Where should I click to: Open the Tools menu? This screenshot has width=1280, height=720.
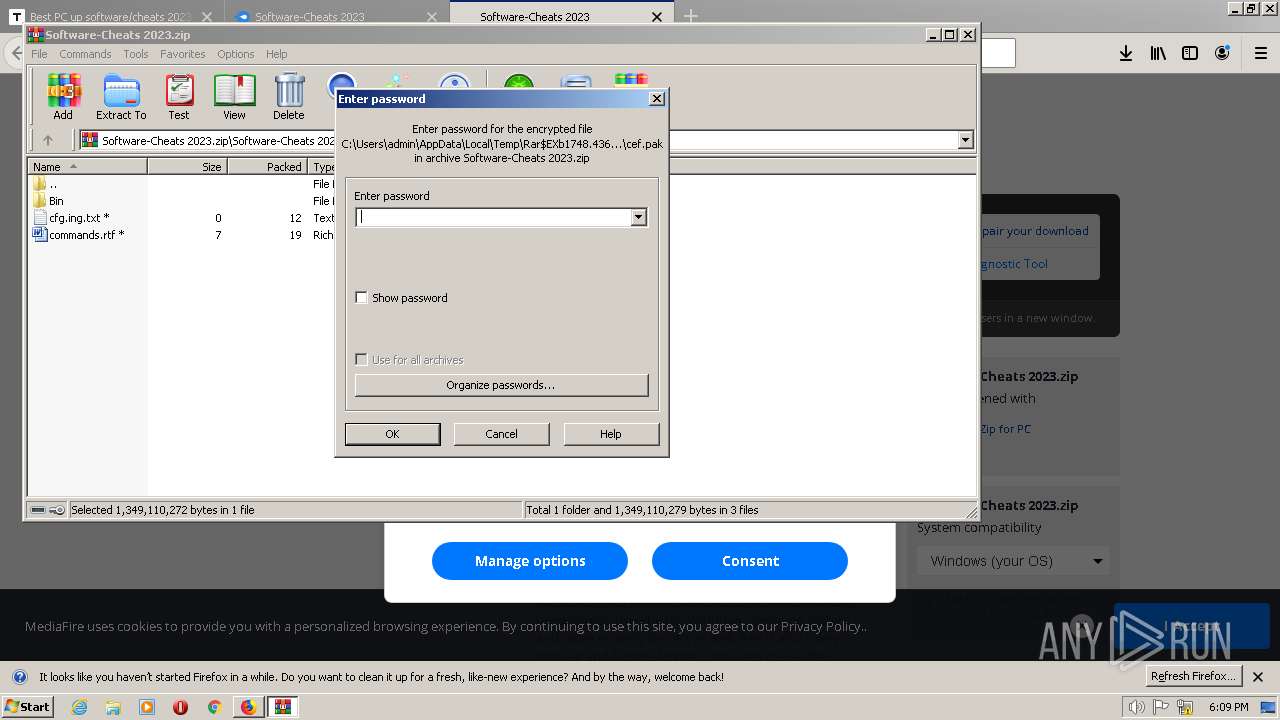tap(136, 54)
